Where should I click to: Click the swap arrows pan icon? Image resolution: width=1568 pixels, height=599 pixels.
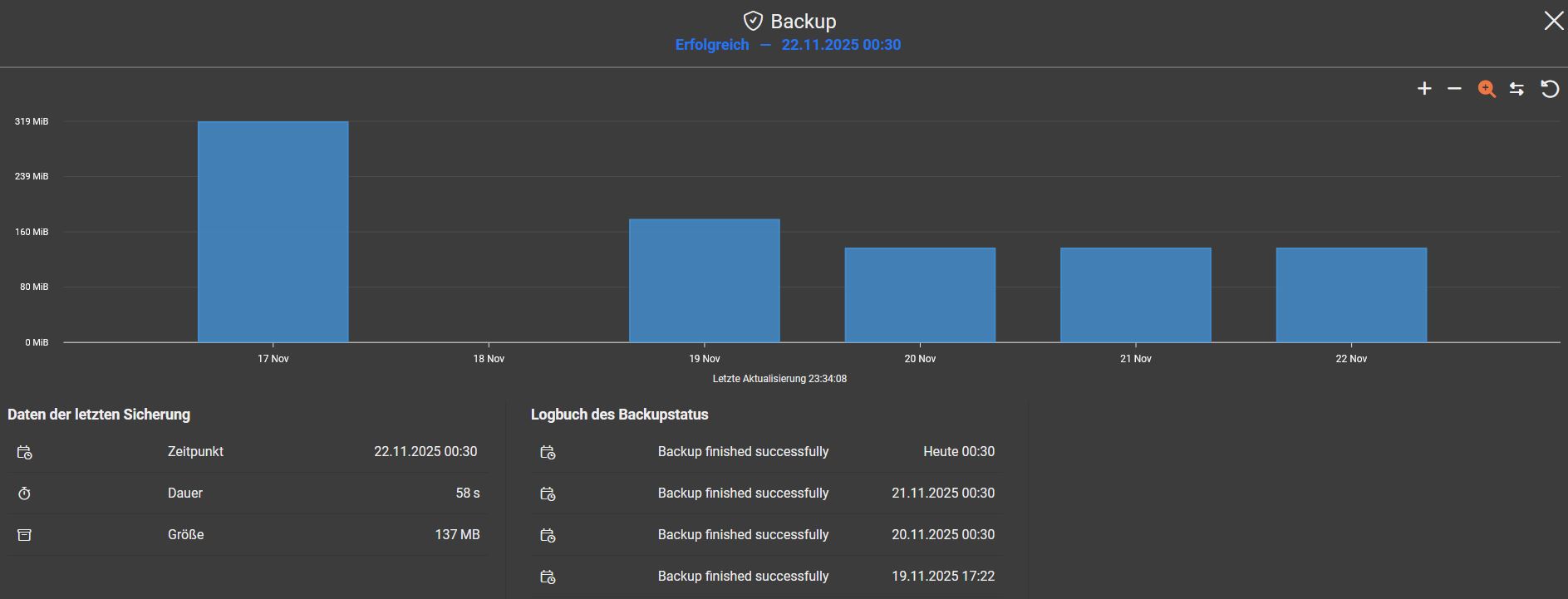click(1516, 89)
